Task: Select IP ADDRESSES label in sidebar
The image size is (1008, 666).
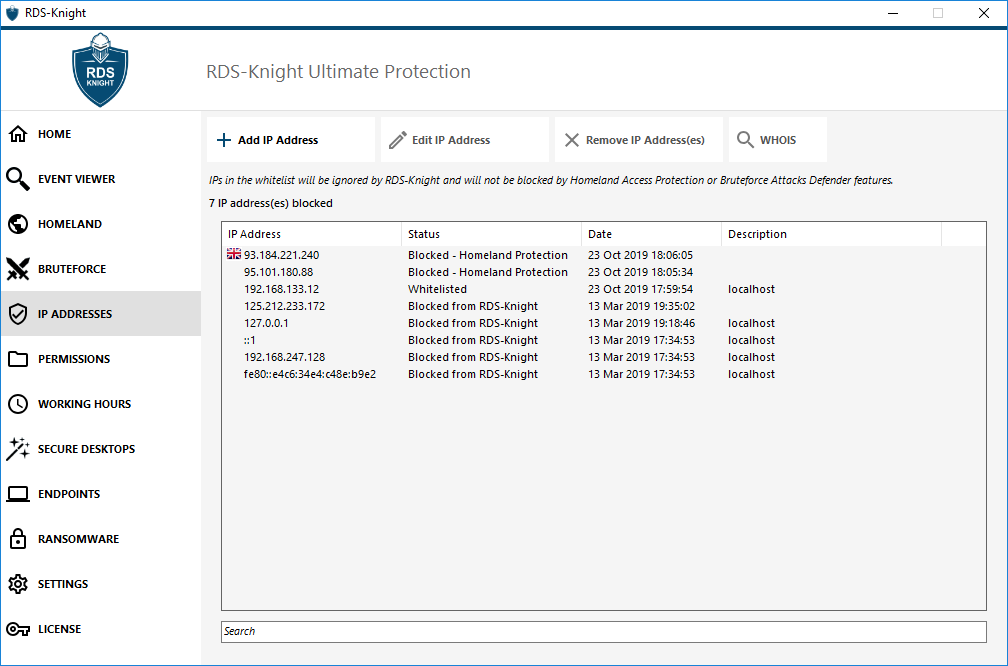Action: [75, 314]
